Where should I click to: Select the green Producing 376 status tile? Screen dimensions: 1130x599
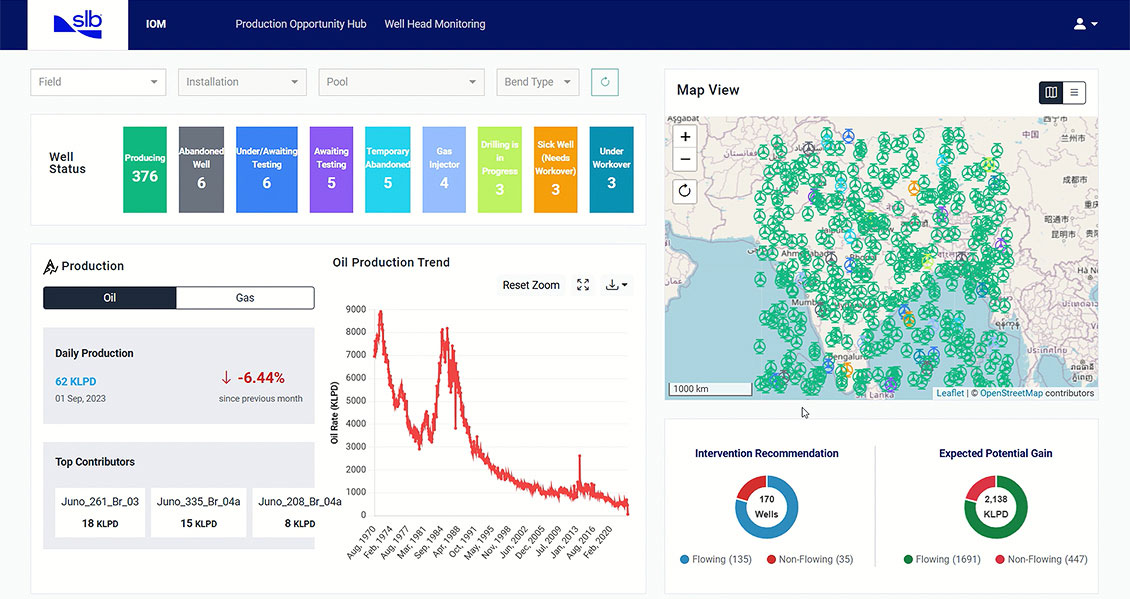[145, 169]
